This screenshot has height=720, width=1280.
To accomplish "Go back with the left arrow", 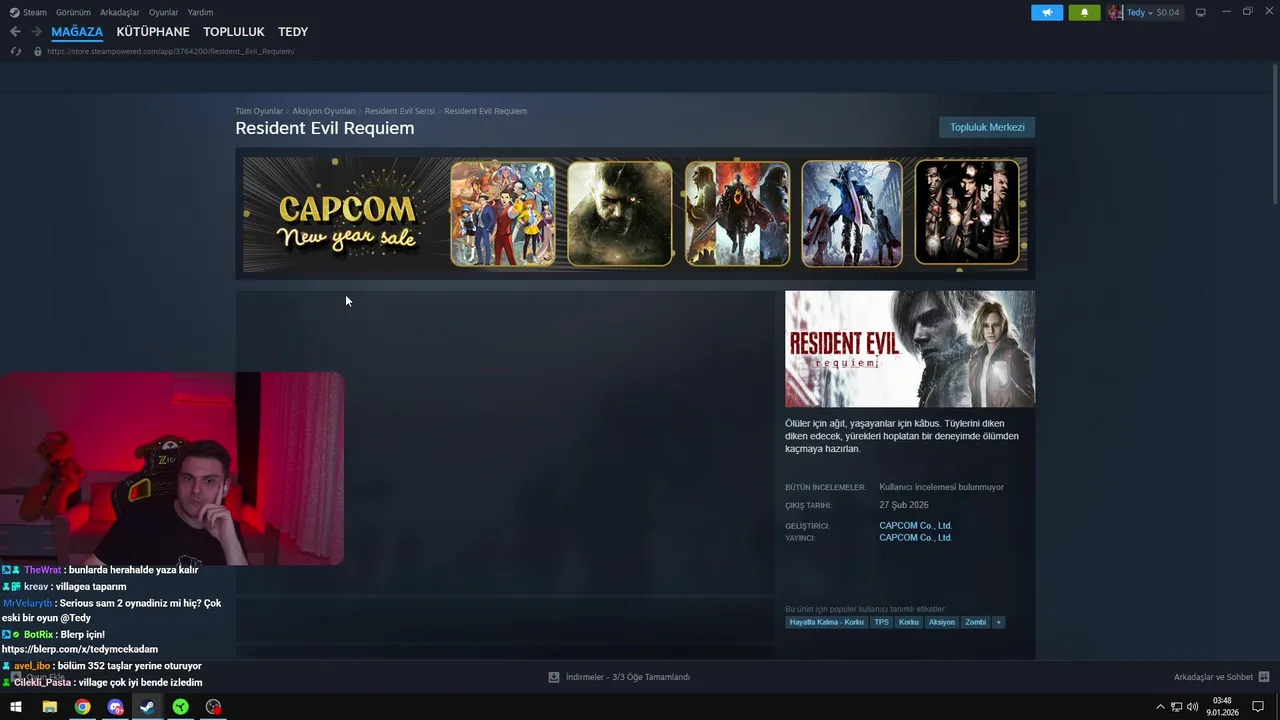I will [x=15, y=32].
